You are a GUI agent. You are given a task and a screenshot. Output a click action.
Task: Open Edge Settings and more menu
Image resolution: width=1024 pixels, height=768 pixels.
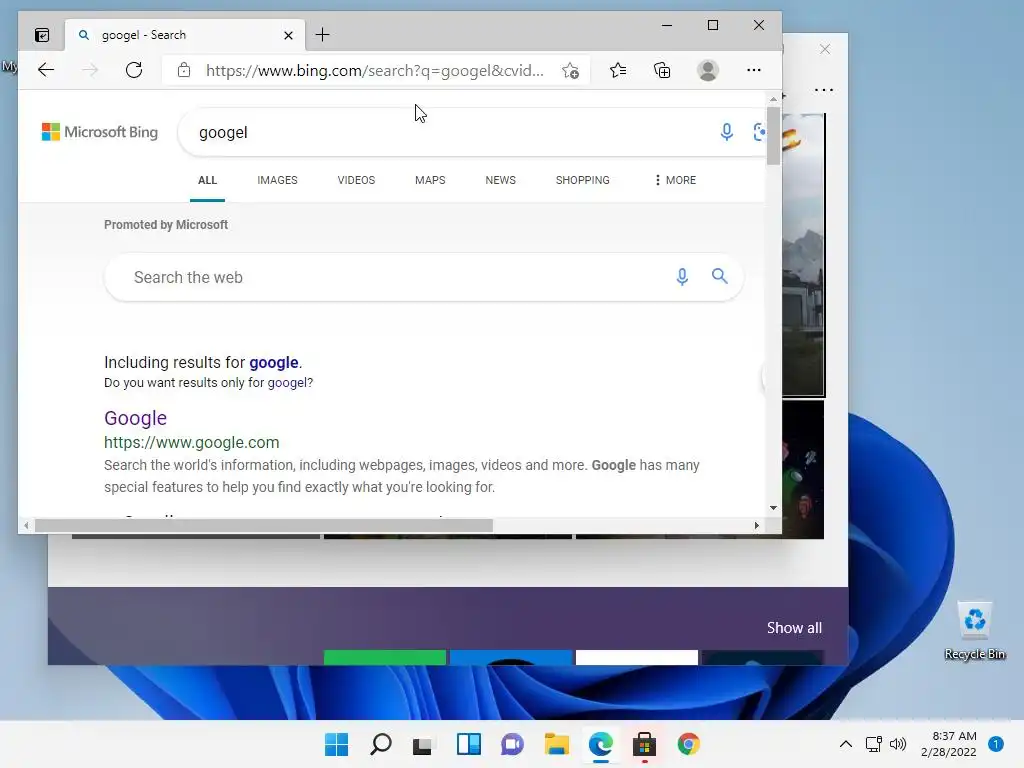[x=754, y=70]
